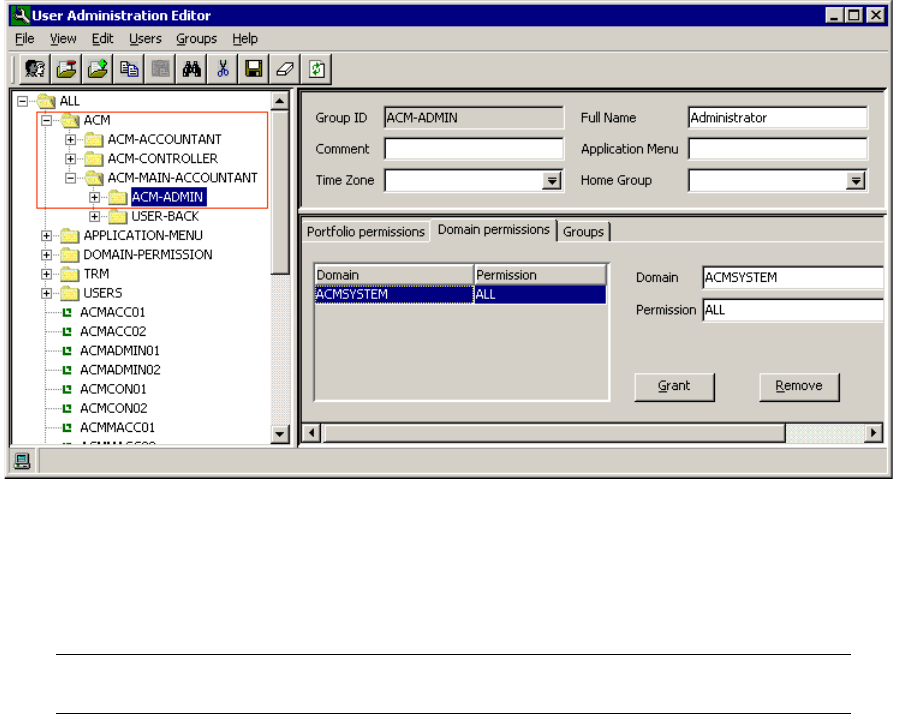Click the floppy disk Save icon
The image size is (907, 719).
(254, 69)
